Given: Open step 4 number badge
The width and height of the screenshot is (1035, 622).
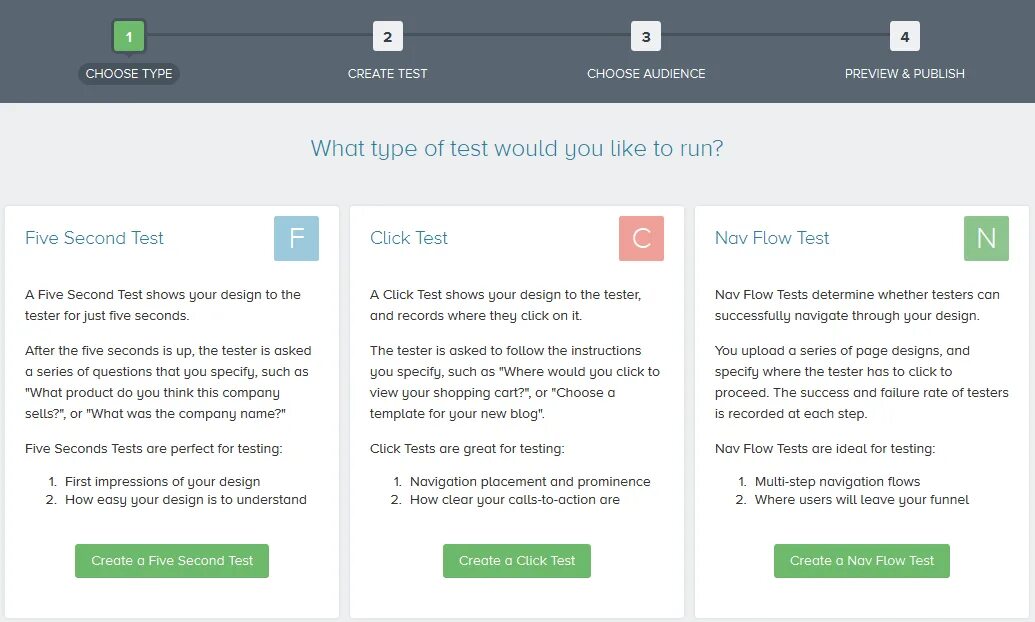Looking at the screenshot, I should click(x=904, y=37).
